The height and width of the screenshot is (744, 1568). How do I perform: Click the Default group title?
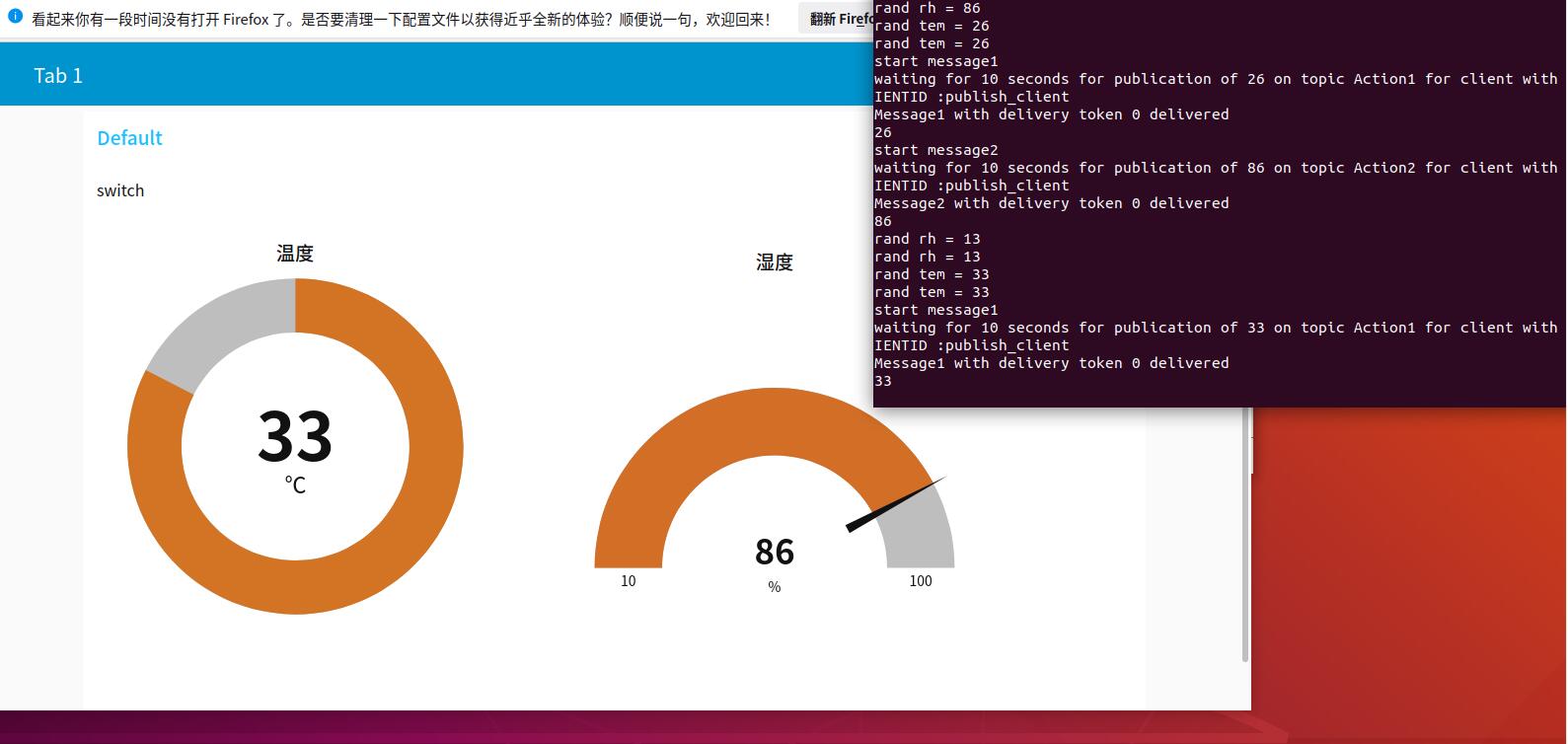point(129,138)
